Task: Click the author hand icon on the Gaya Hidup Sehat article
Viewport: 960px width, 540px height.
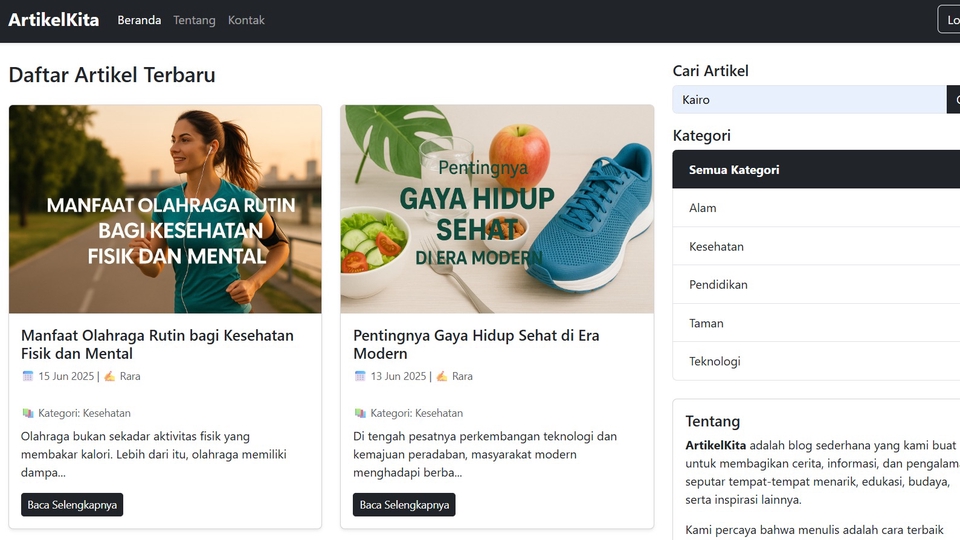Action: [x=442, y=376]
